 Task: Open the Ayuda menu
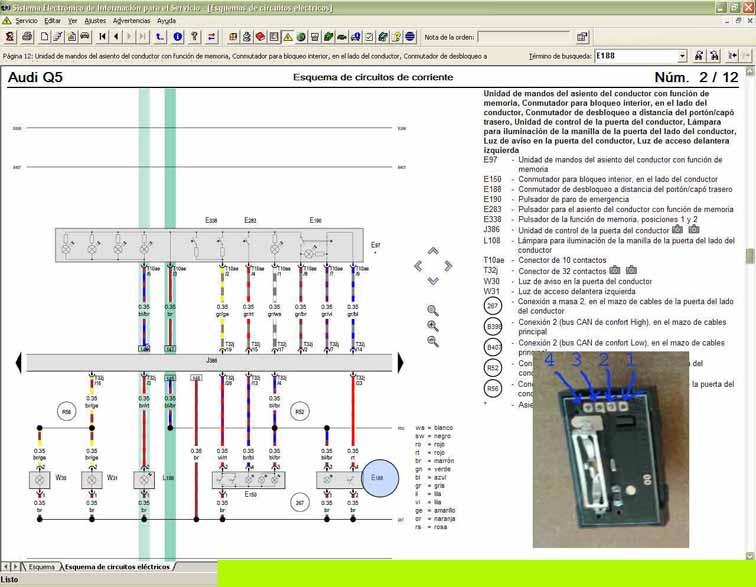pyautogui.click(x=166, y=21)
